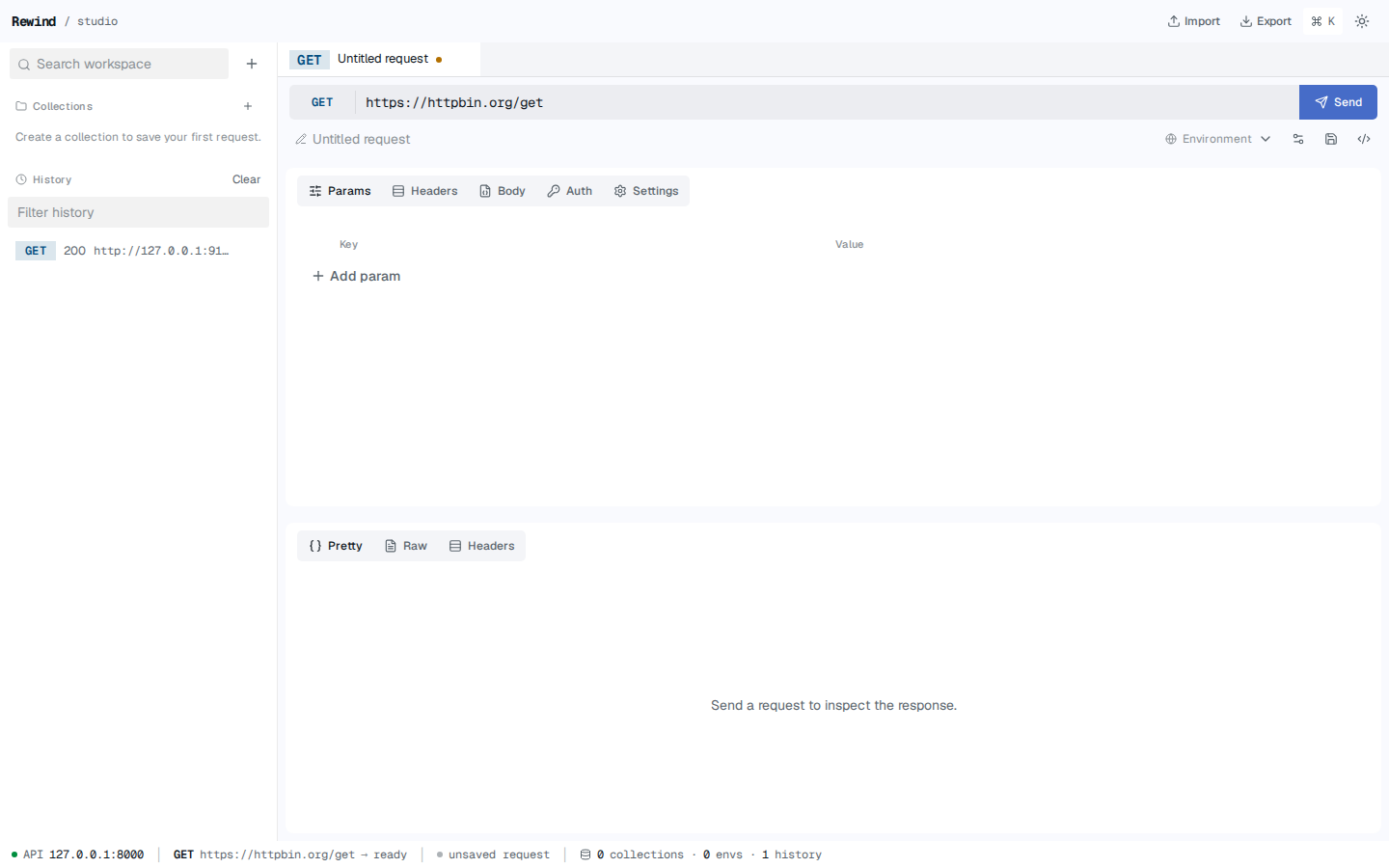
Task: Click the unsaved request status indicator
Action: [x=493, y=854]
